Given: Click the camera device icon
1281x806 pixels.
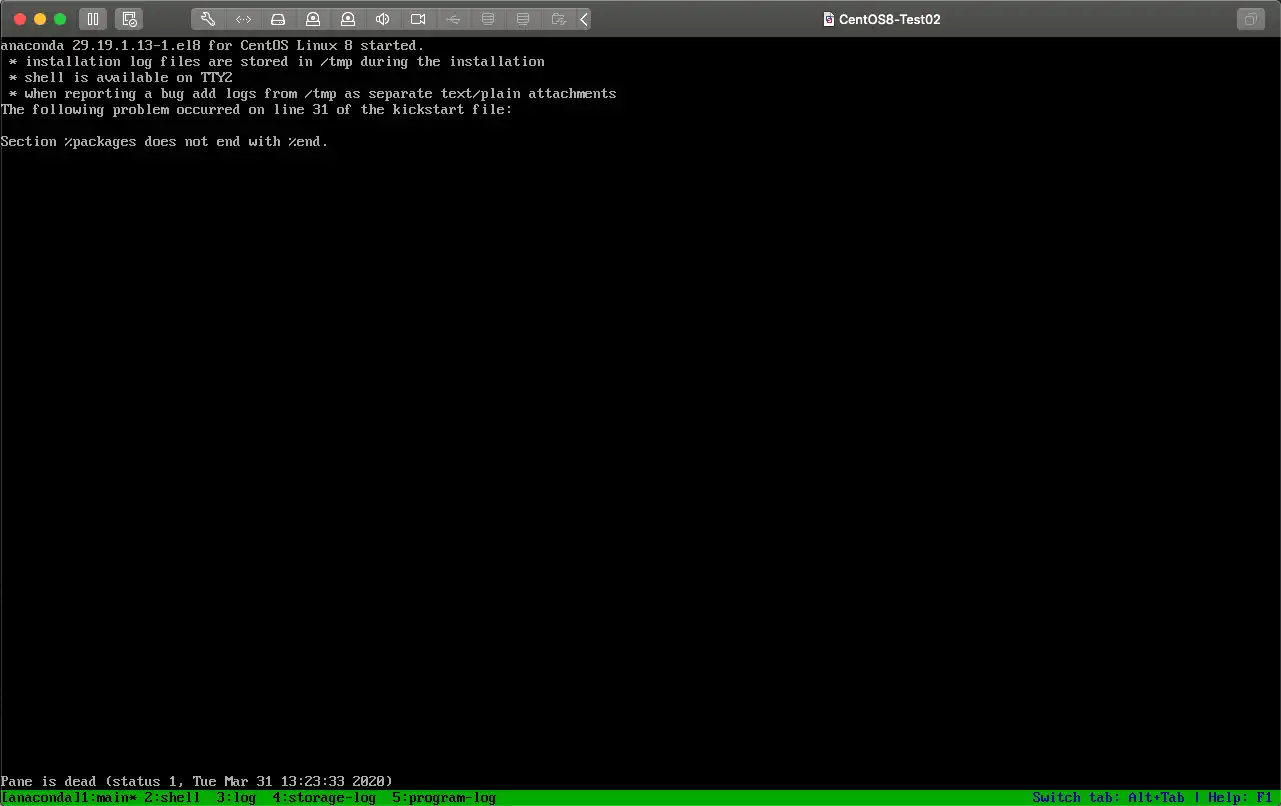Looking at the screenshot, I should tap(418, 19).
